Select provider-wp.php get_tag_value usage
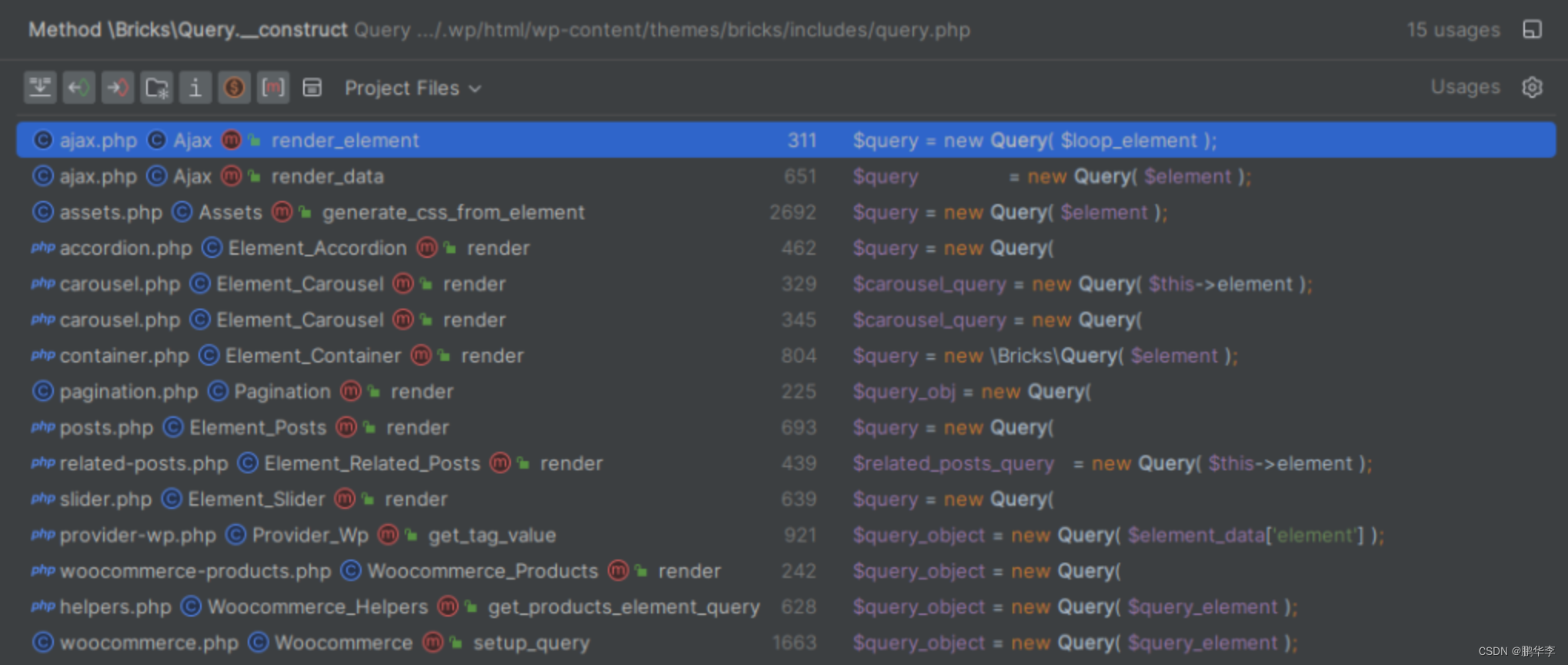Screen dimensions: 1568x665 (x=786, y=535)
